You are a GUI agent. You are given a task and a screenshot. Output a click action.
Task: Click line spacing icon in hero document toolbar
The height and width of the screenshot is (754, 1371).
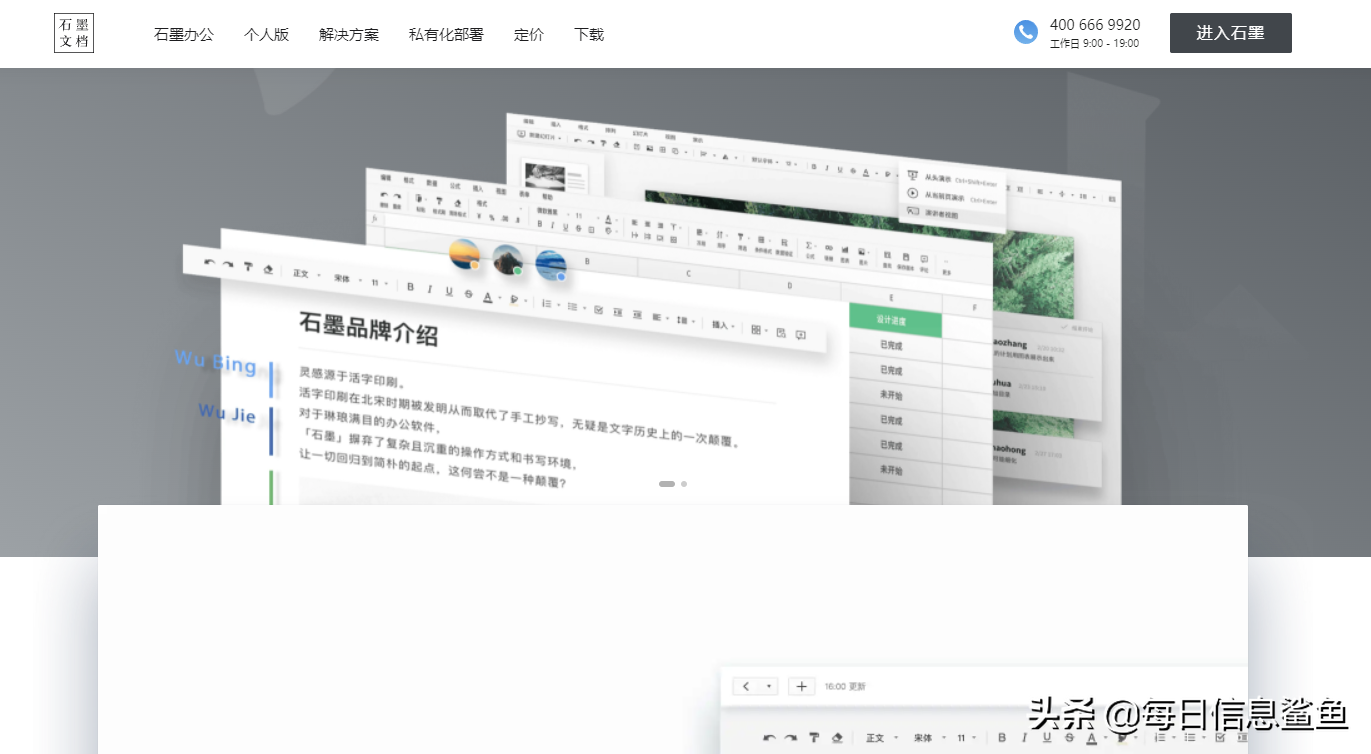[x=683, y=320]
